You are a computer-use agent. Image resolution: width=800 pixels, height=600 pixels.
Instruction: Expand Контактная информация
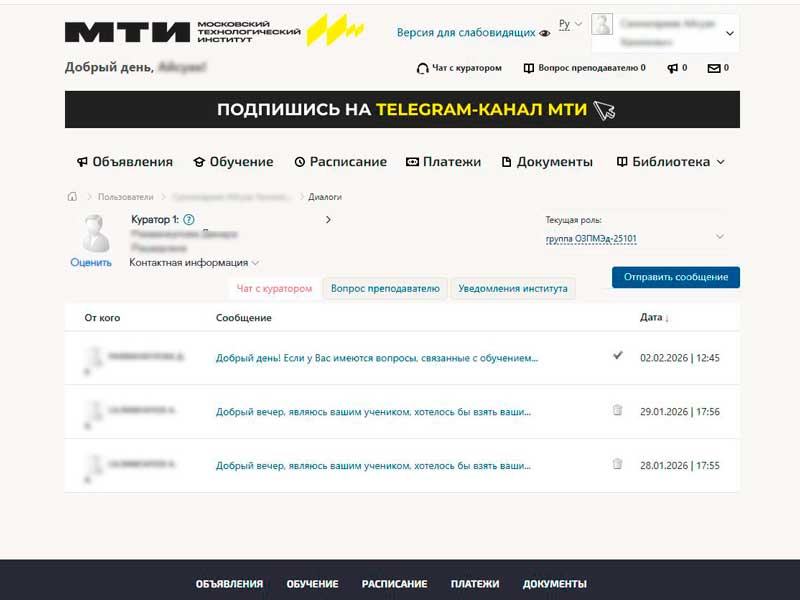pos(194,263)
